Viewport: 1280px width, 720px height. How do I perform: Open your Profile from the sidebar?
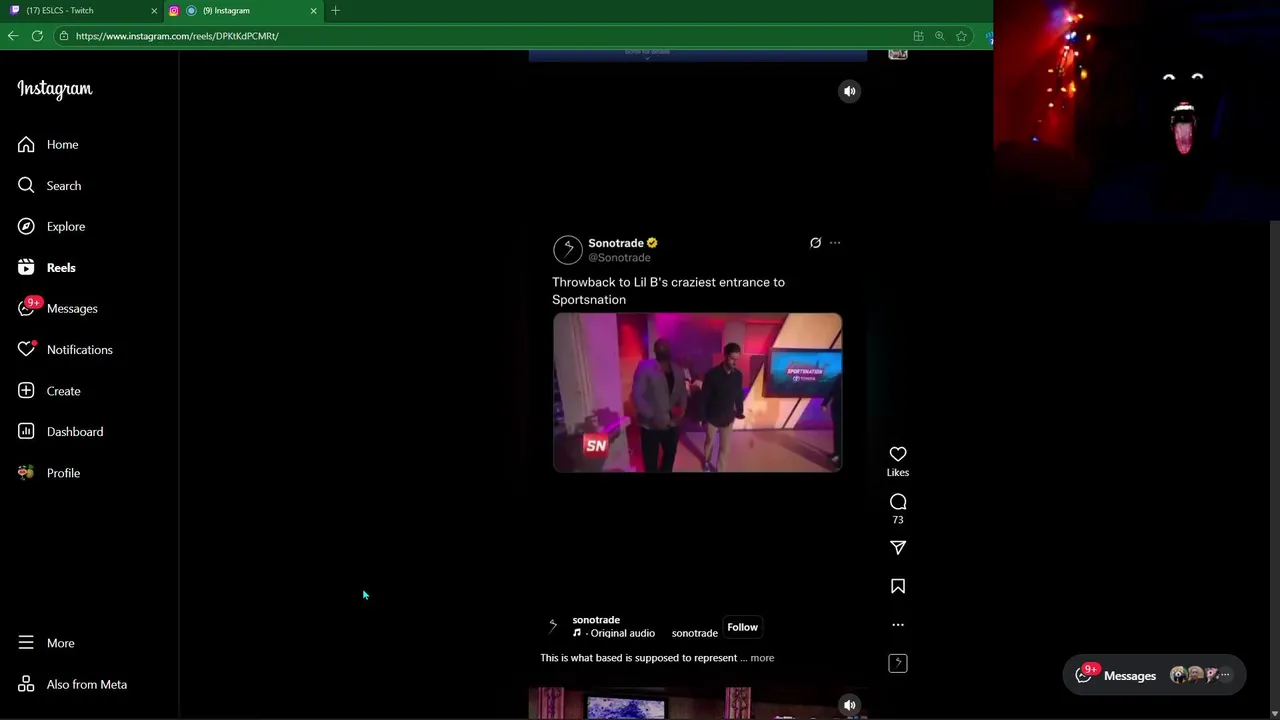tap(63, 473)
